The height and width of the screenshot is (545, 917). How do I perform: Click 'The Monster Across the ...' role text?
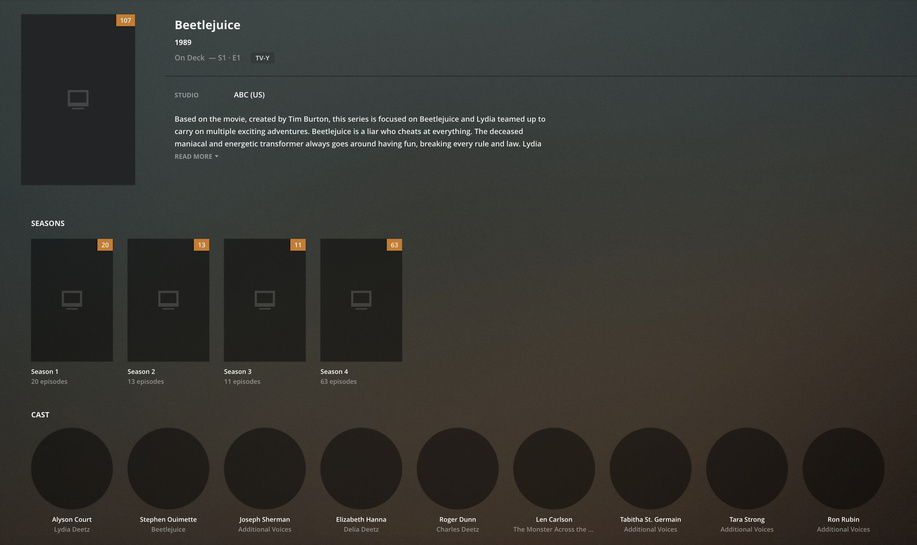tap(553, 530)
